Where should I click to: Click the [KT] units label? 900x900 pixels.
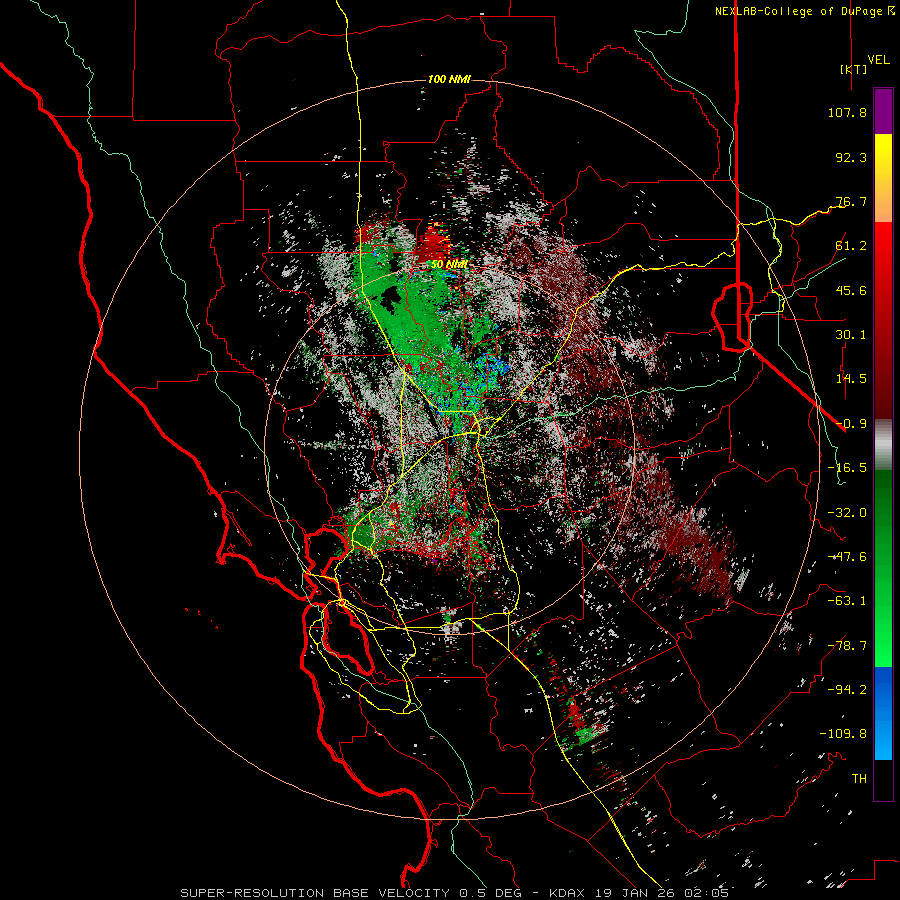pos(854,69)
